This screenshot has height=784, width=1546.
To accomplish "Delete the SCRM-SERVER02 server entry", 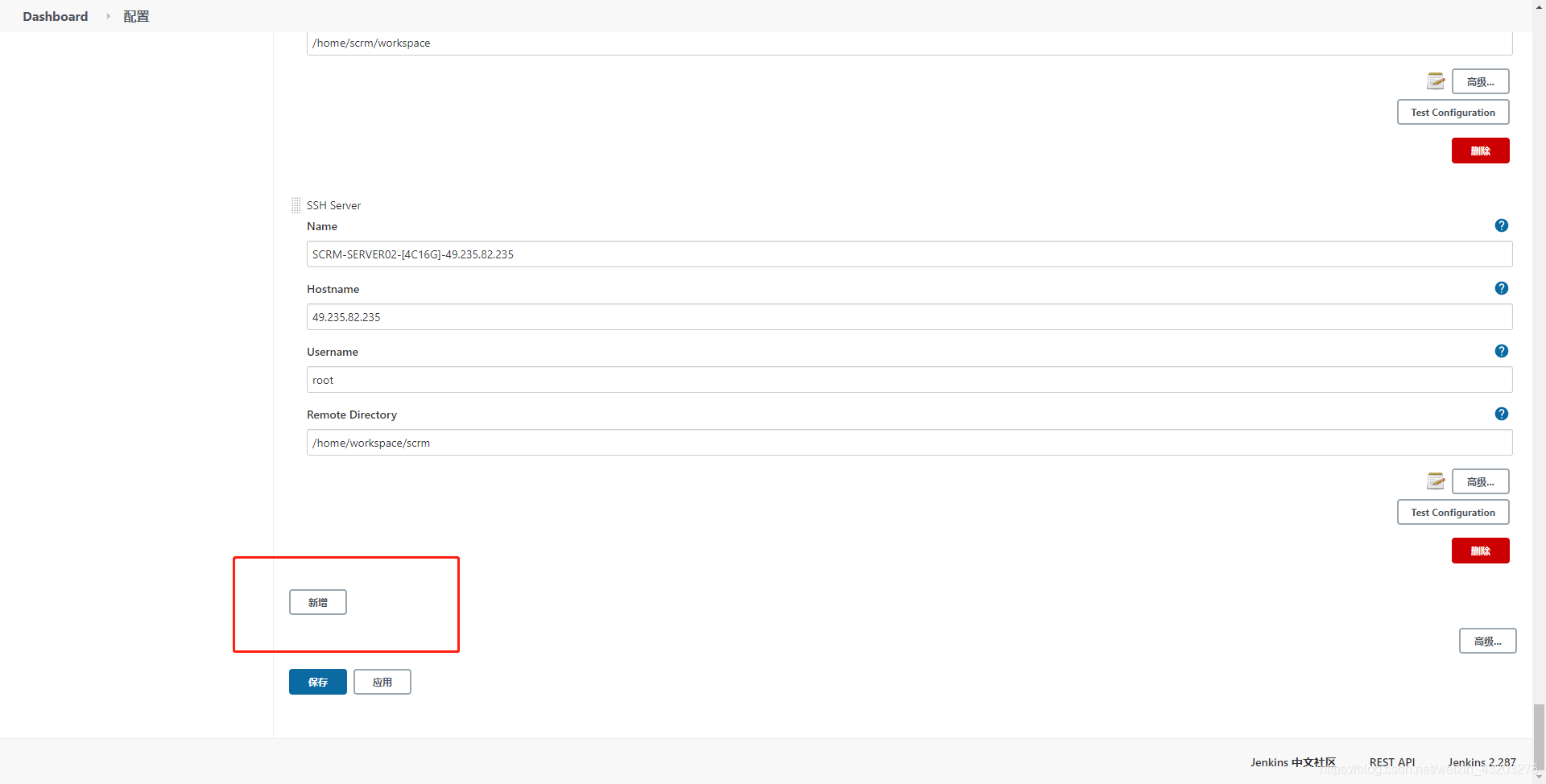I will [1480, 551].
